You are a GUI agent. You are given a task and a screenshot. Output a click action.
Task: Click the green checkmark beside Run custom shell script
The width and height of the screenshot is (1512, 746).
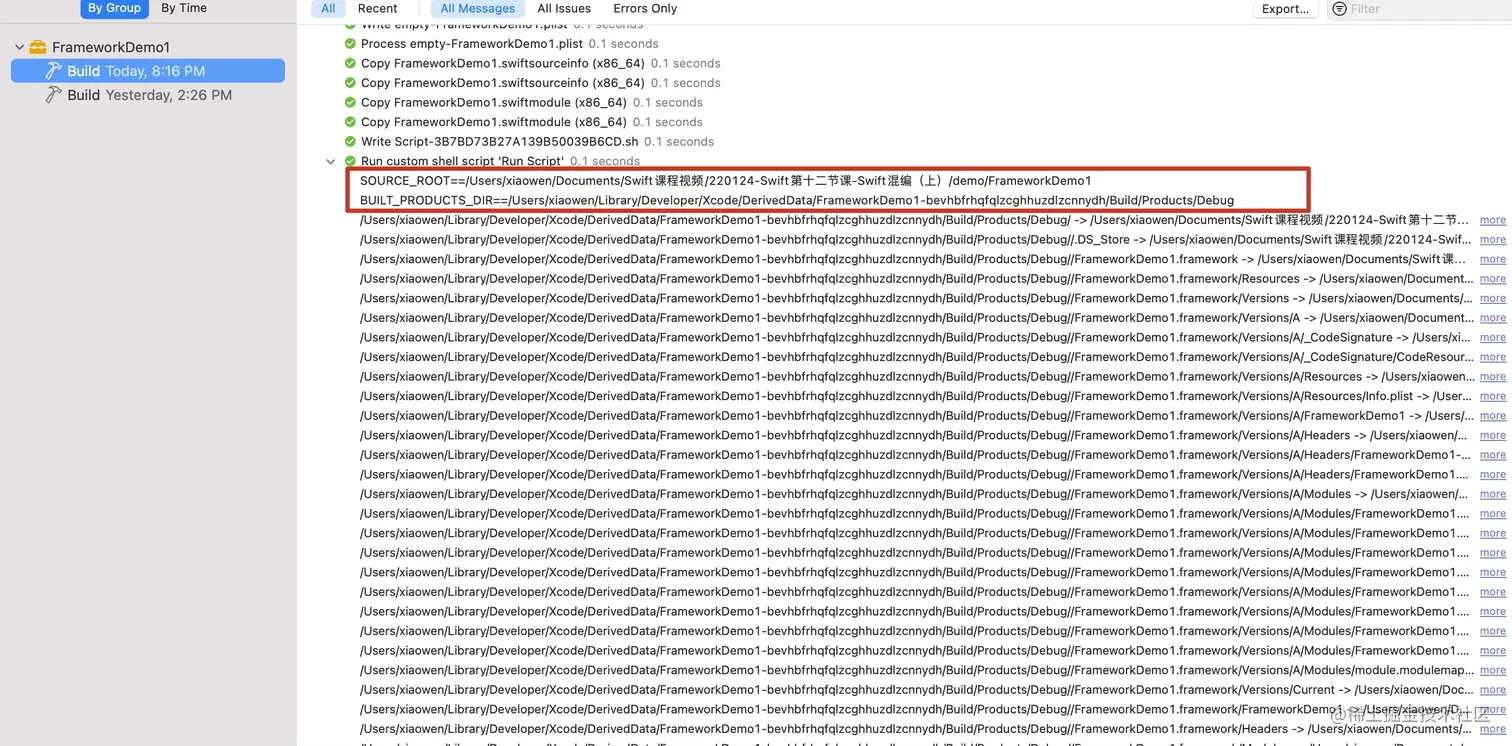[349, 160]
